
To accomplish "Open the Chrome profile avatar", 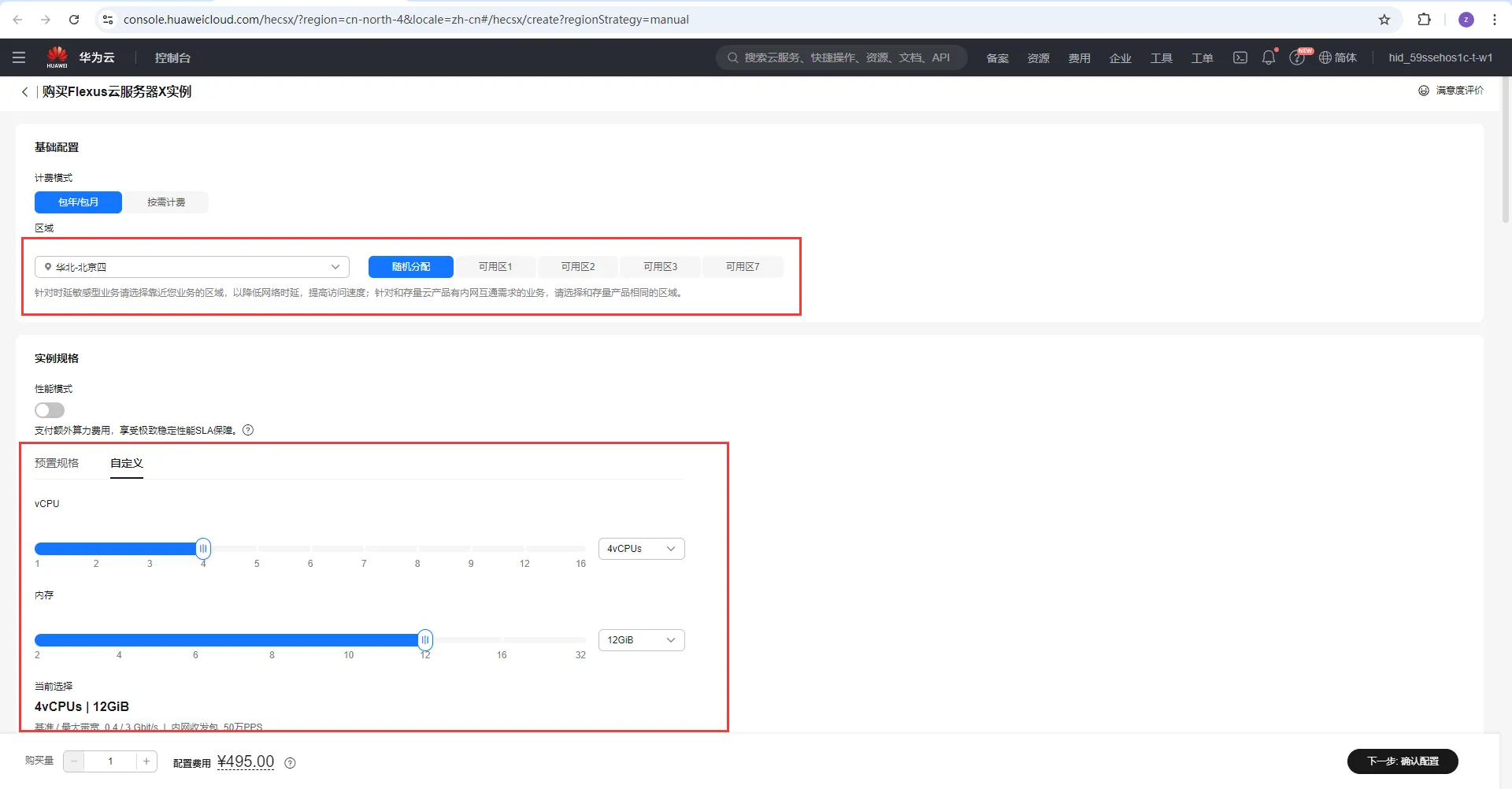I will click(x=1466, y=20).
